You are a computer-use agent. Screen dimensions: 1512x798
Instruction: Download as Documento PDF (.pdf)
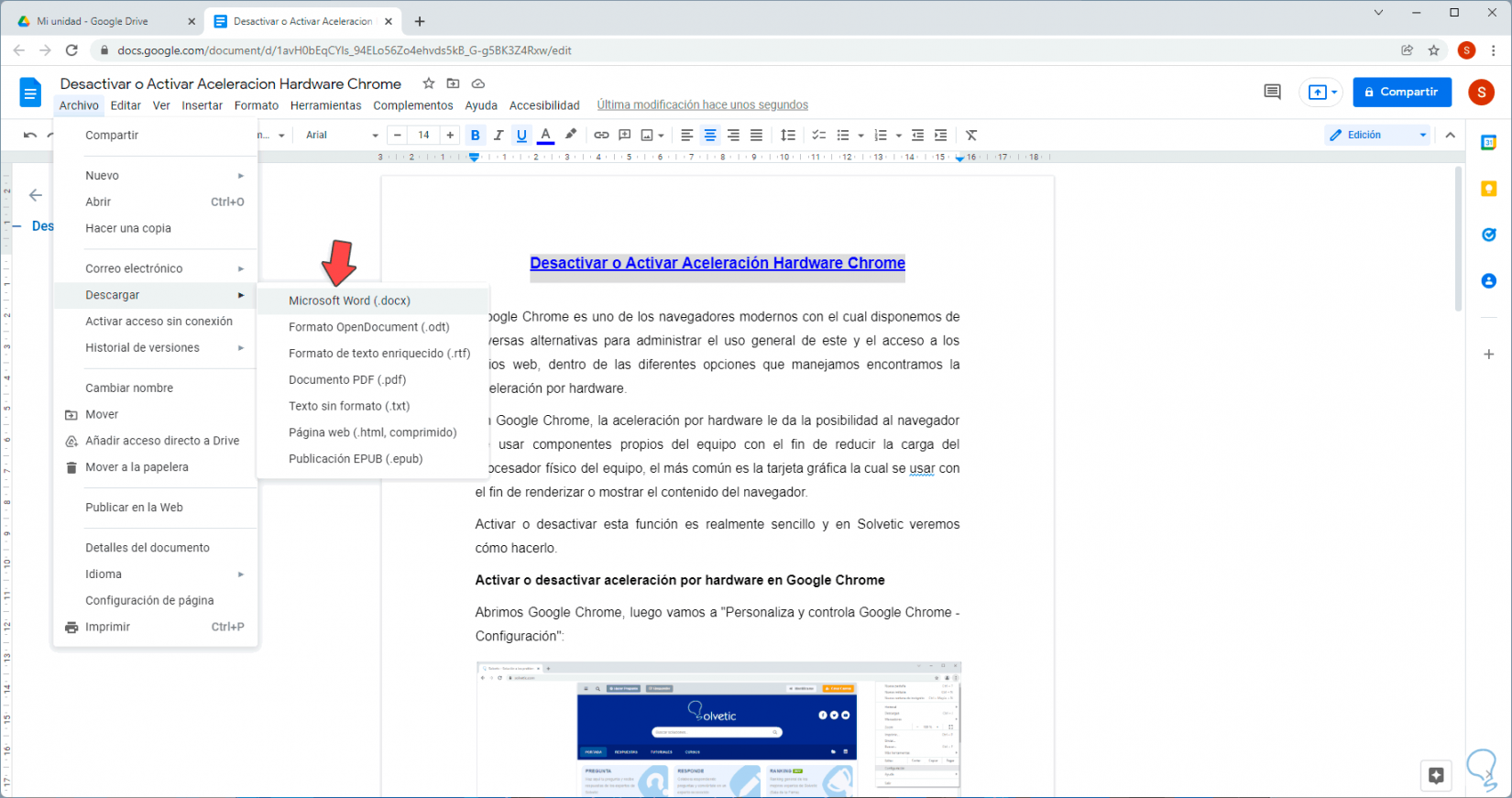pyautogui.click(x=373, y=380)
